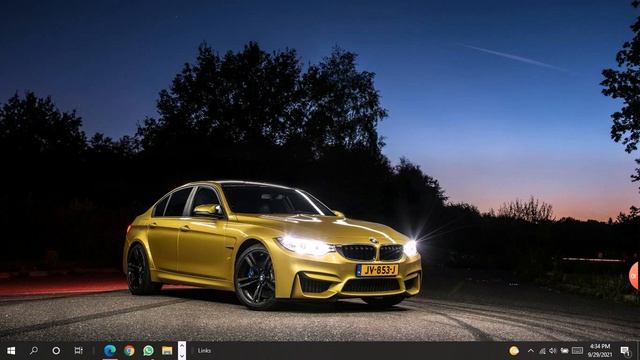Screen dimensions: 640x360
Task: Show hidden system tray icons
Action: point(531,351)
